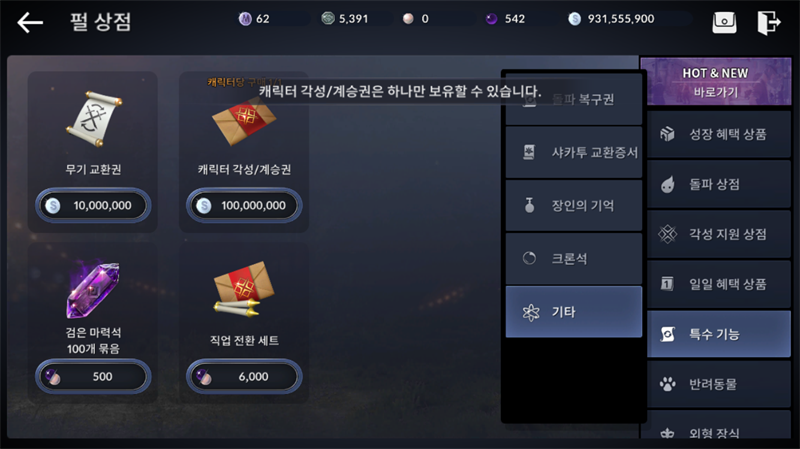The image size is (800, 449).
Task: Select the 일일 혜택 상품 tab
Action: (719, 284)
